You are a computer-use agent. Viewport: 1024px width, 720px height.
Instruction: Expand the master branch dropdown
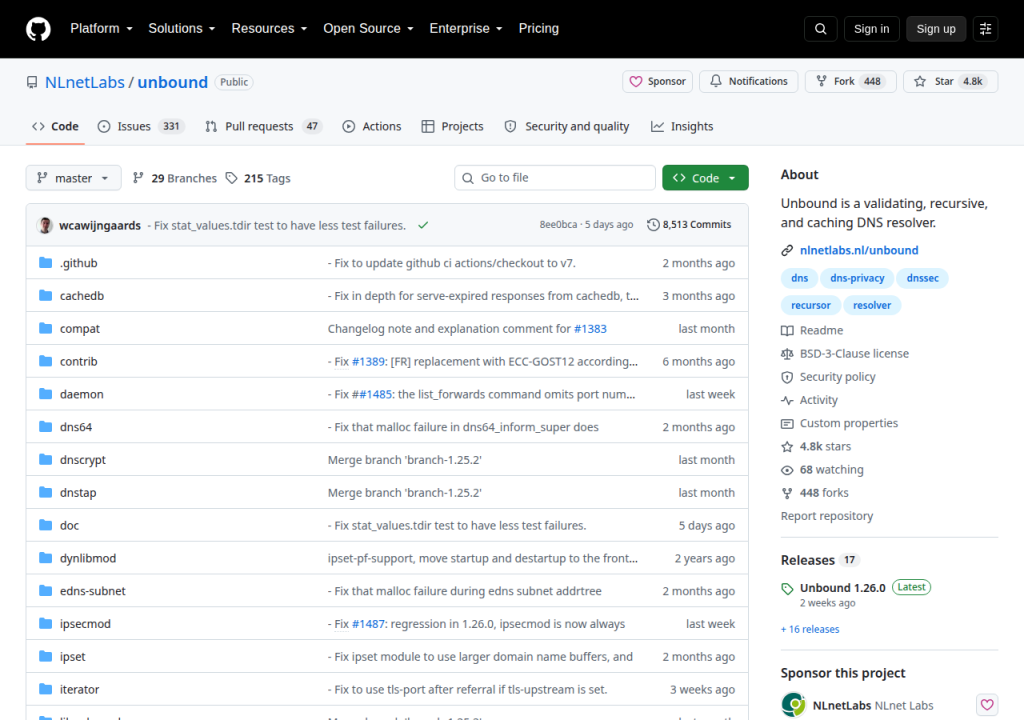[x=73, y=178]
